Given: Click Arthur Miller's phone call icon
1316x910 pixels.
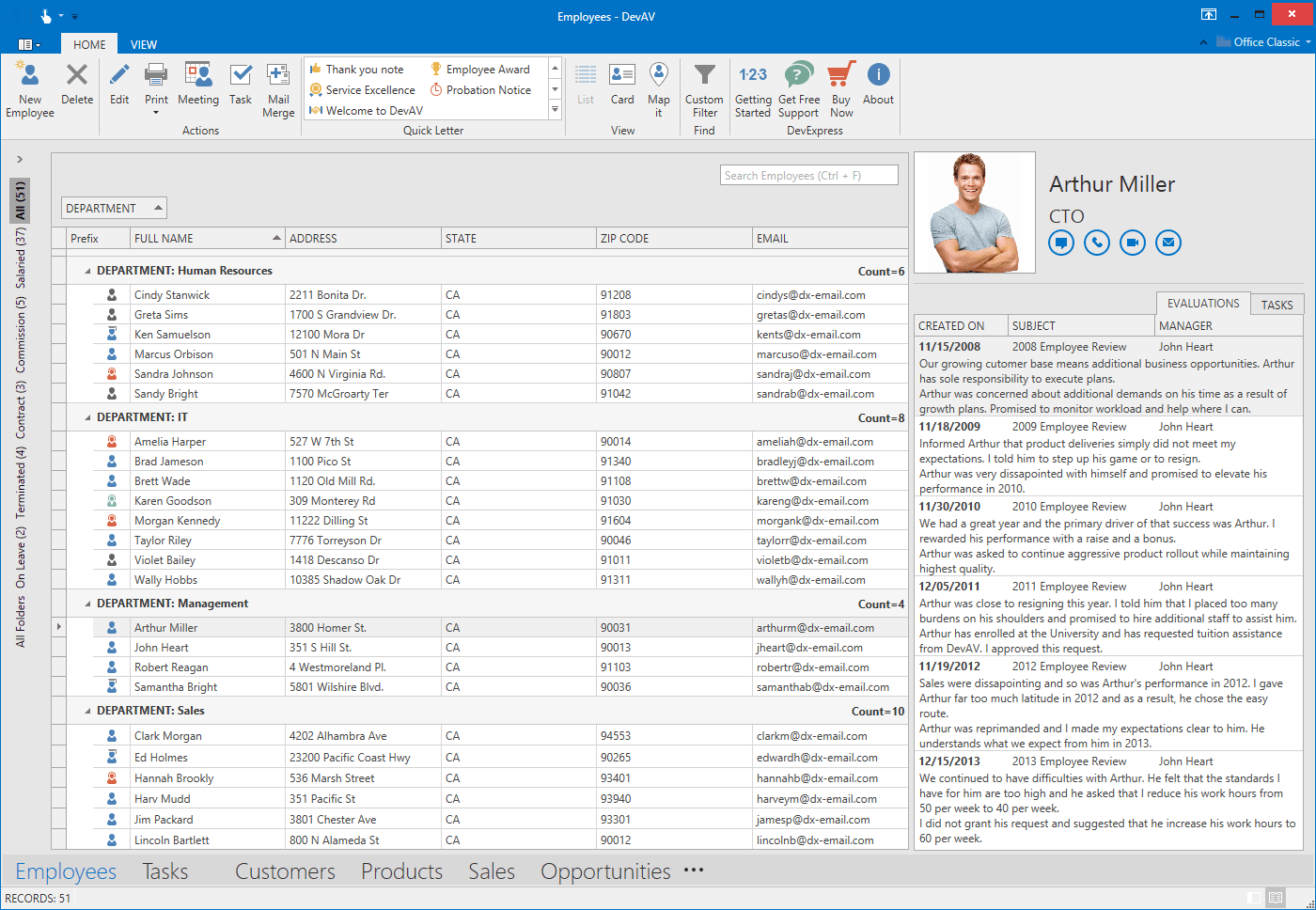Looking at the screenshot, I should pyautogui.click(x=1097, y=243).
